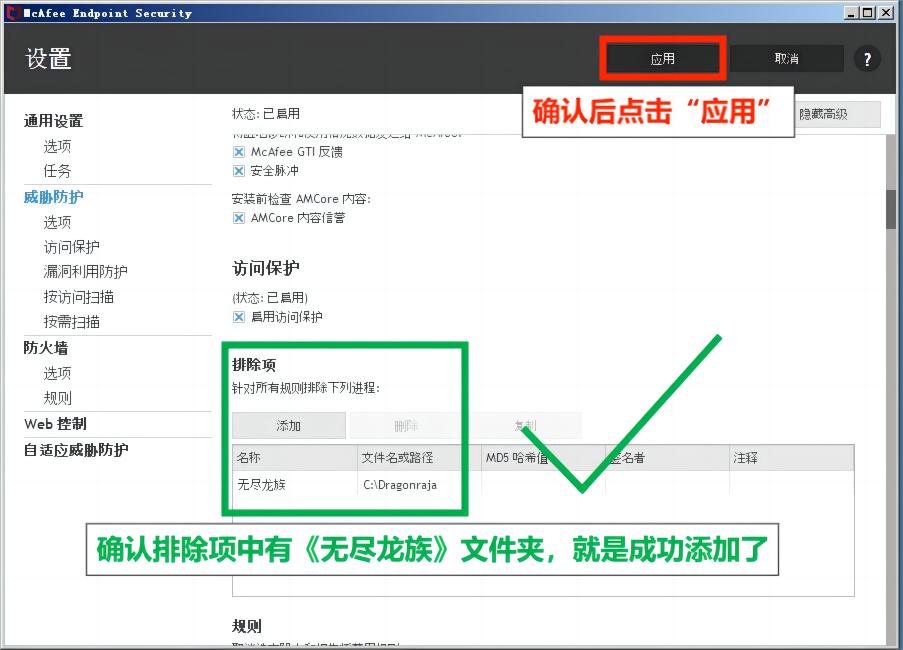Click the 排除项 heading

click(x=254, y=364)
